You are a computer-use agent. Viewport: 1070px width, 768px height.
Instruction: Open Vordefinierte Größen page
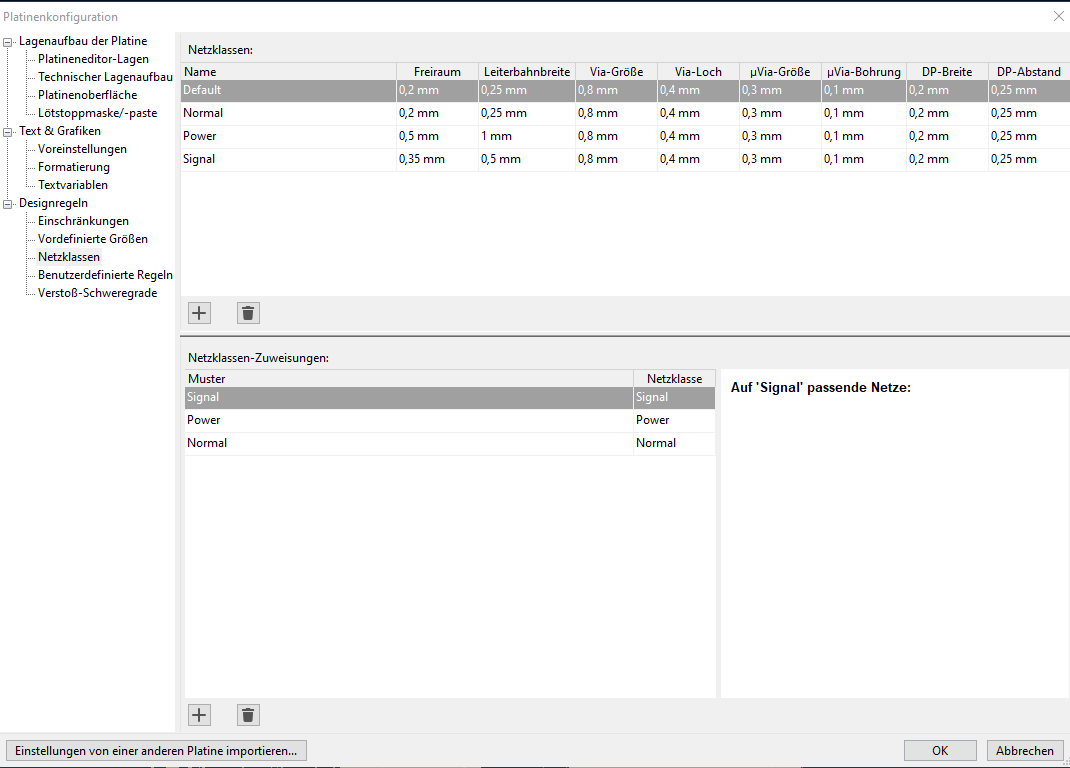(x=93, y=239)
